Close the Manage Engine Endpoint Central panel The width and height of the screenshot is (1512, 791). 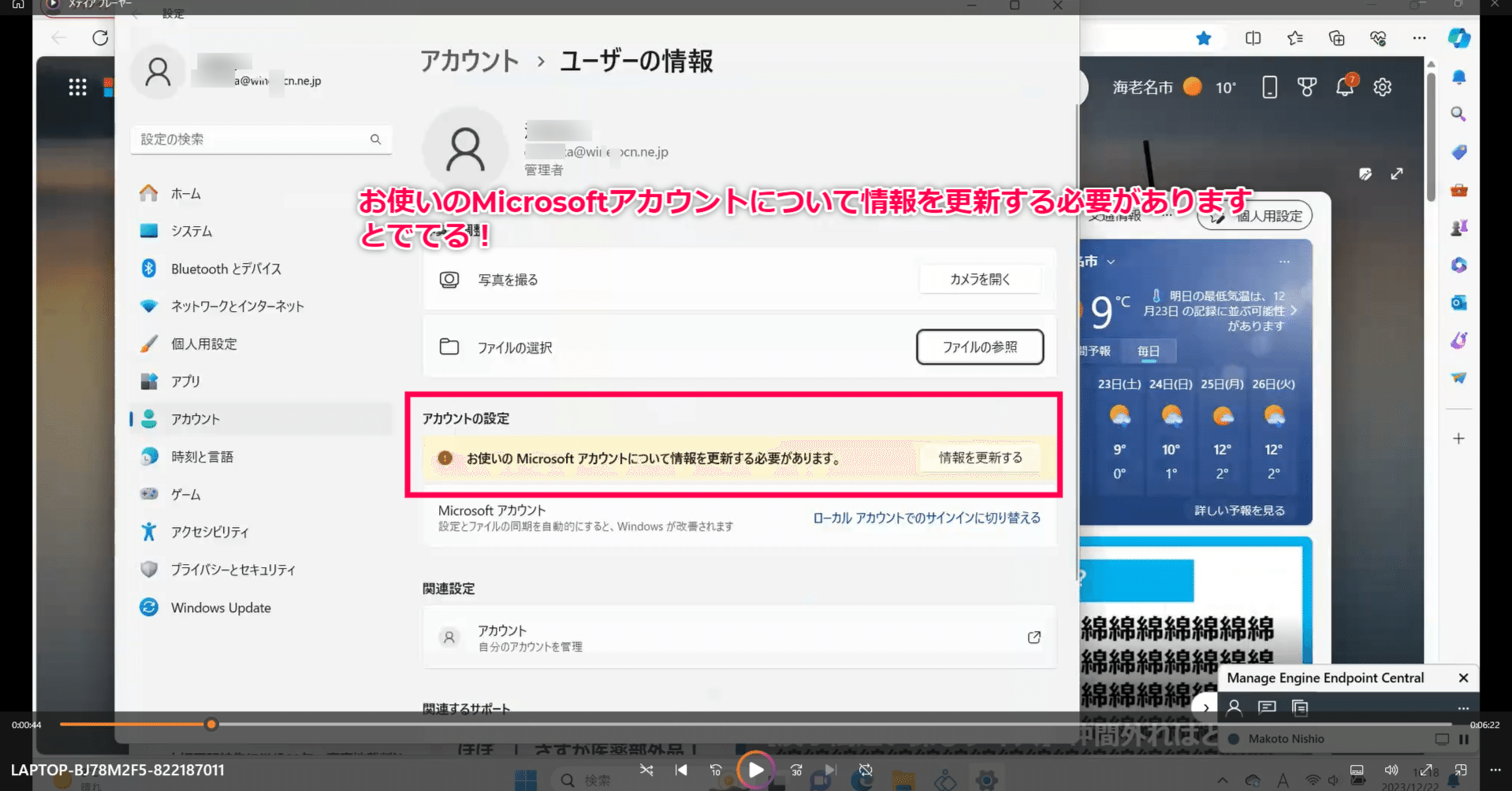(x=1463, y=678)
